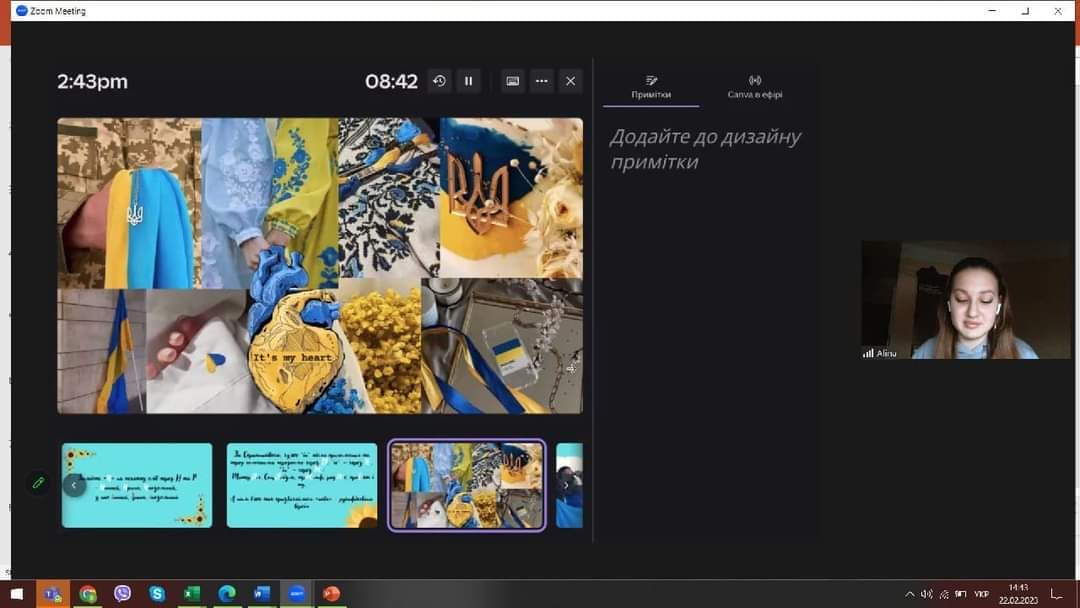Click the notes field 'Додайте до дизайну примітки'

[x=705, y=149]
